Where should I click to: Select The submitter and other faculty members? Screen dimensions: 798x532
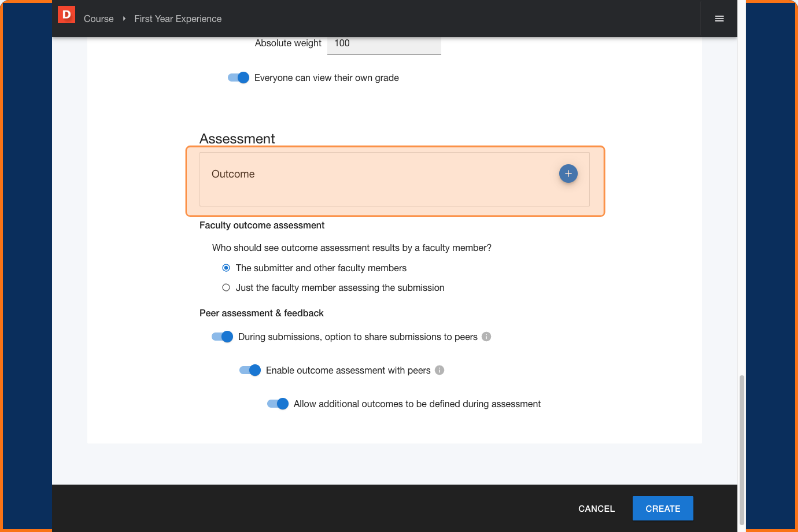226,268
